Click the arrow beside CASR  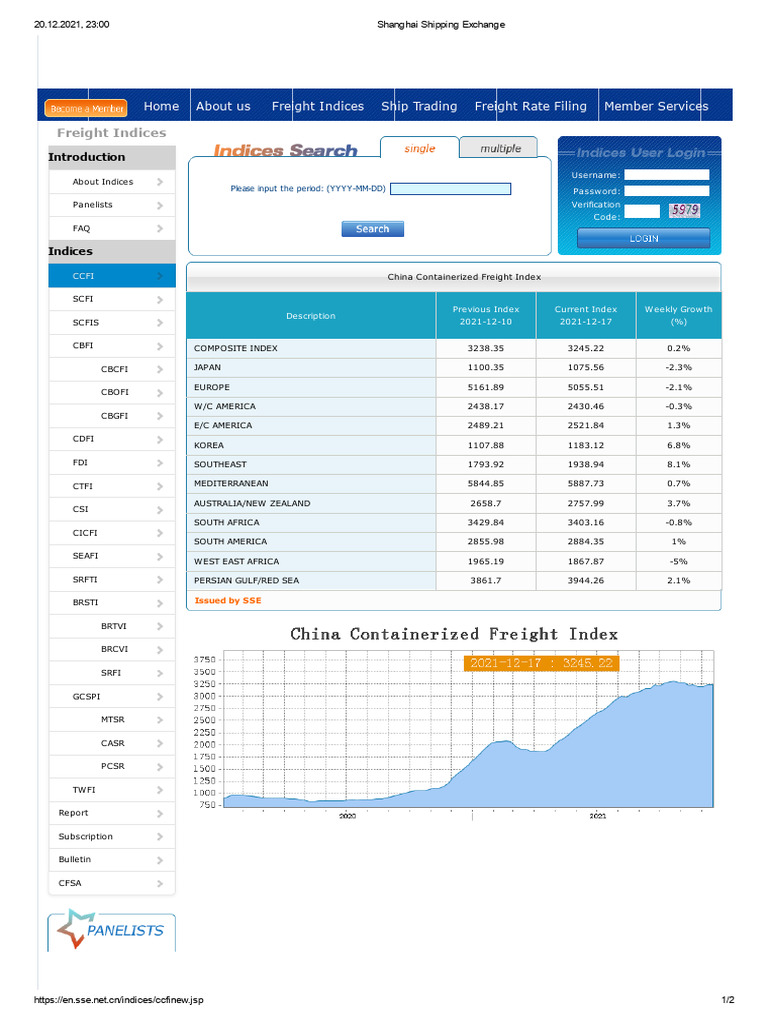pyautogui.click(x=160, y=744)
